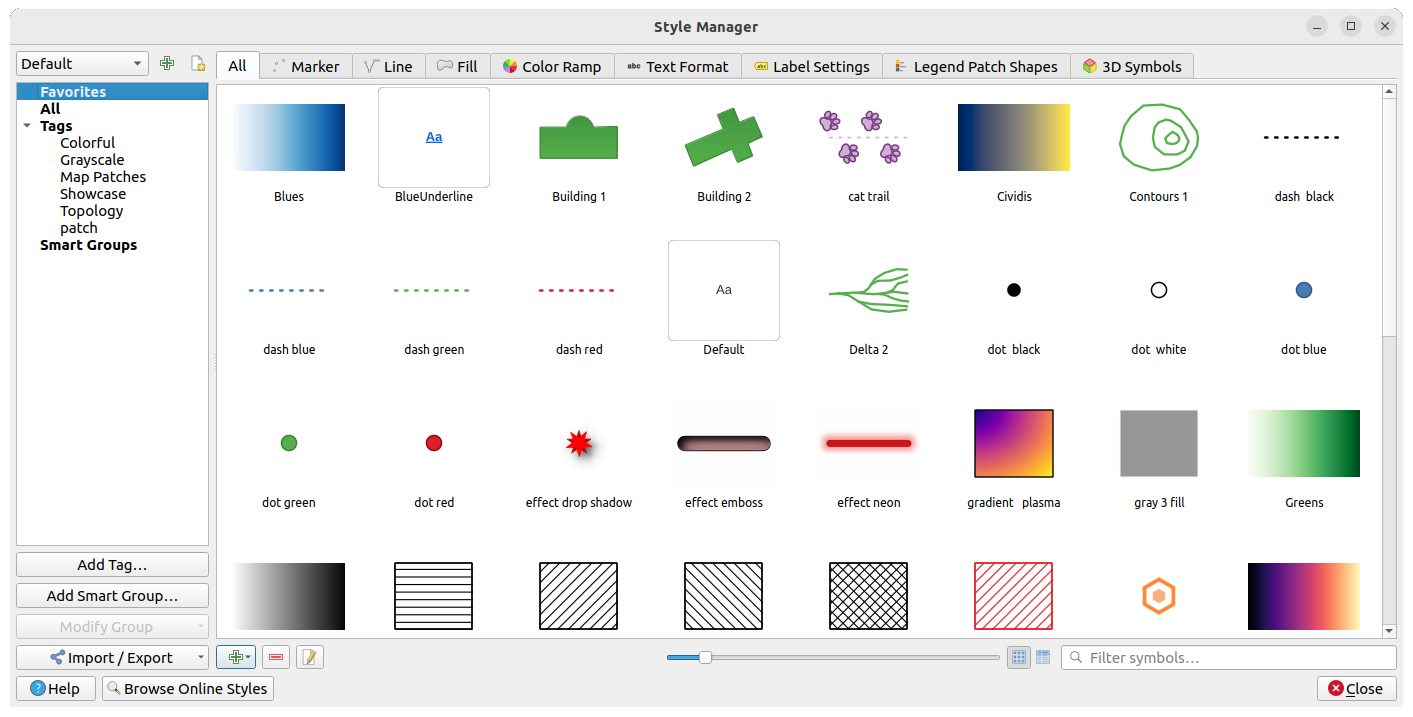The height and width of the screenshot is (717, 1413).
Task: Create a new style database
Action: tap(167, 63)
